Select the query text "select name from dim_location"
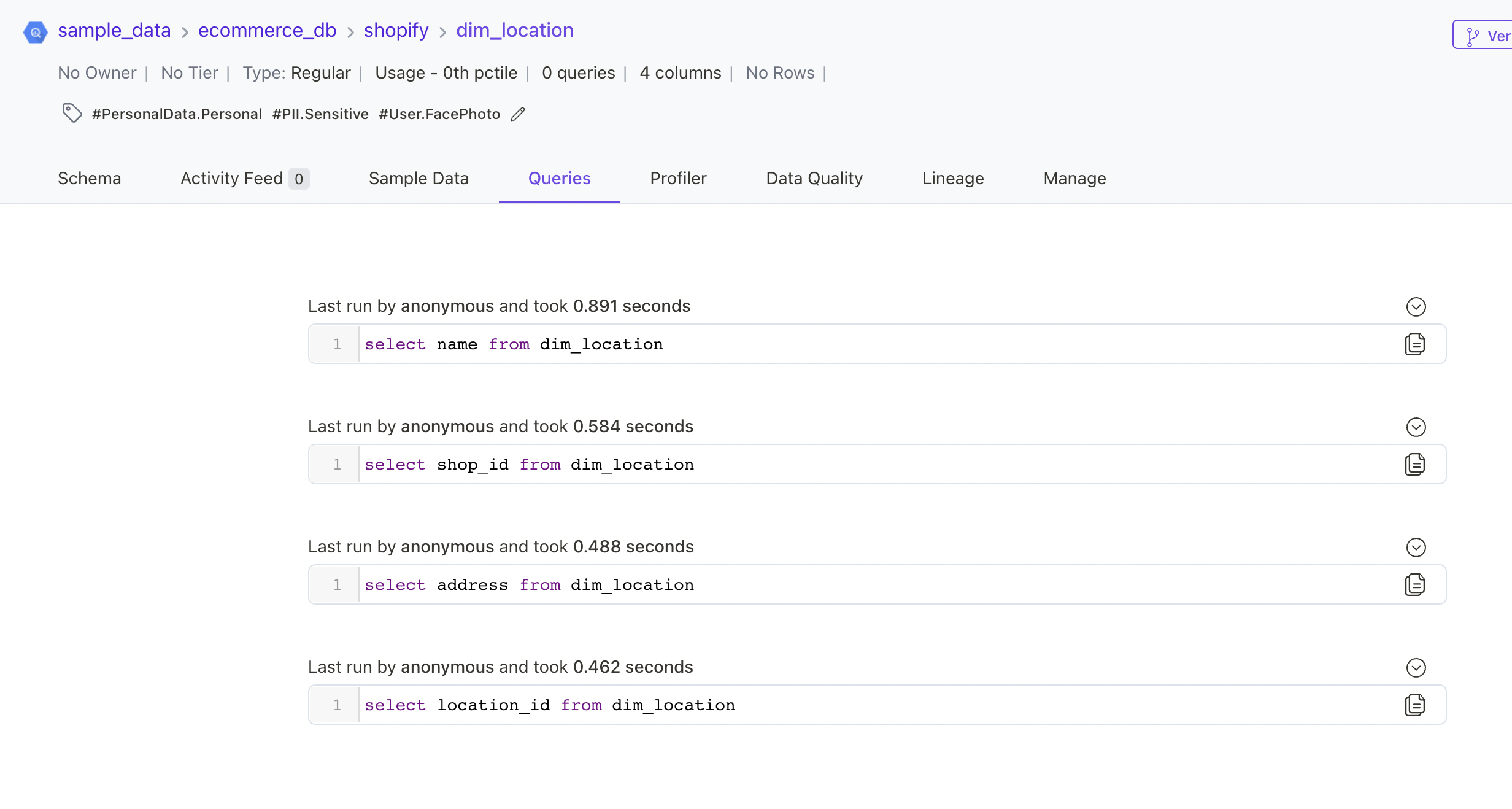Image resolution: width=1512 pixels, height=809 pixels. 514,344
